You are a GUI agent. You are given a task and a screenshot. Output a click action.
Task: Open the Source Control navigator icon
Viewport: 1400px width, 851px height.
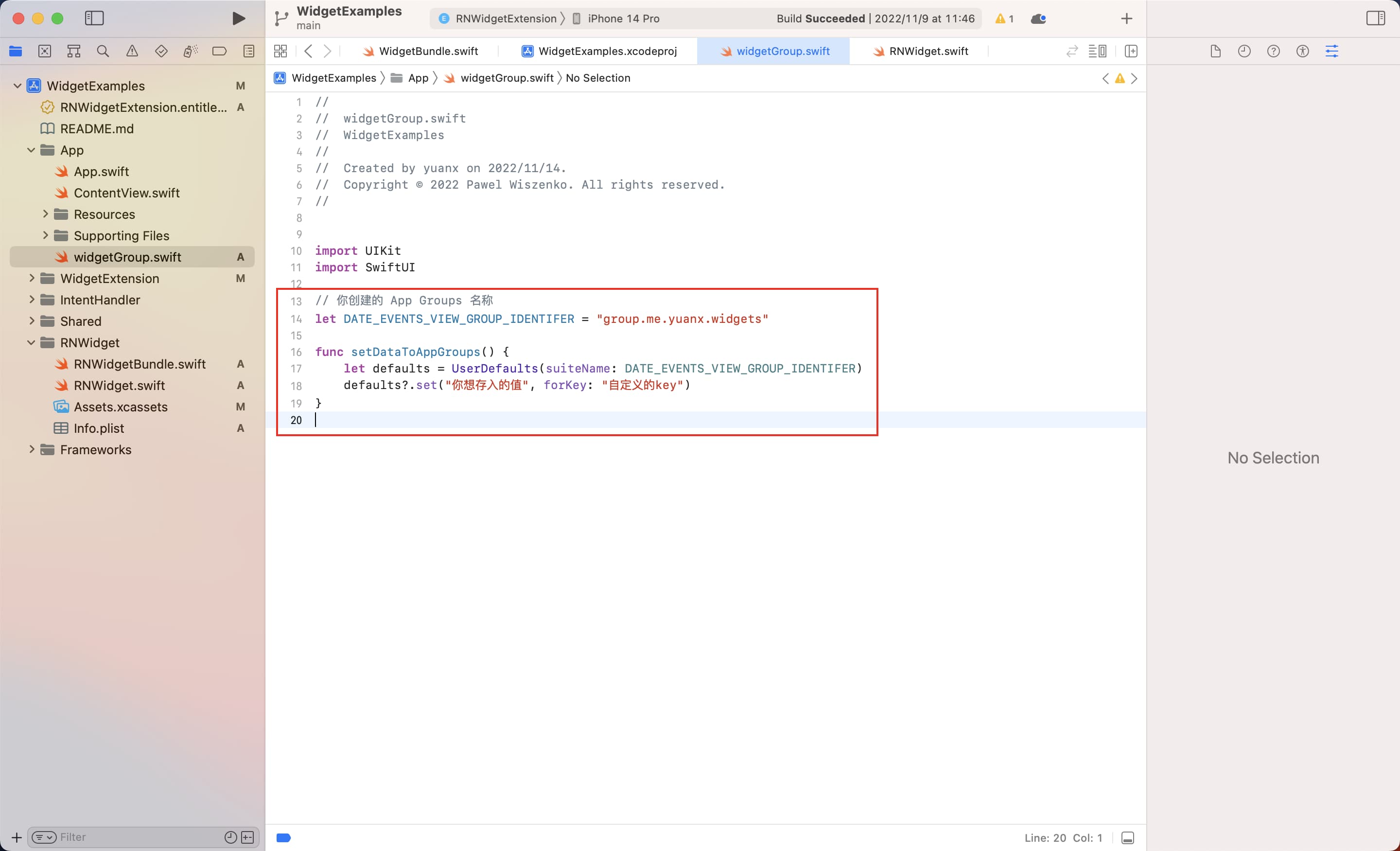pos(44,51)
